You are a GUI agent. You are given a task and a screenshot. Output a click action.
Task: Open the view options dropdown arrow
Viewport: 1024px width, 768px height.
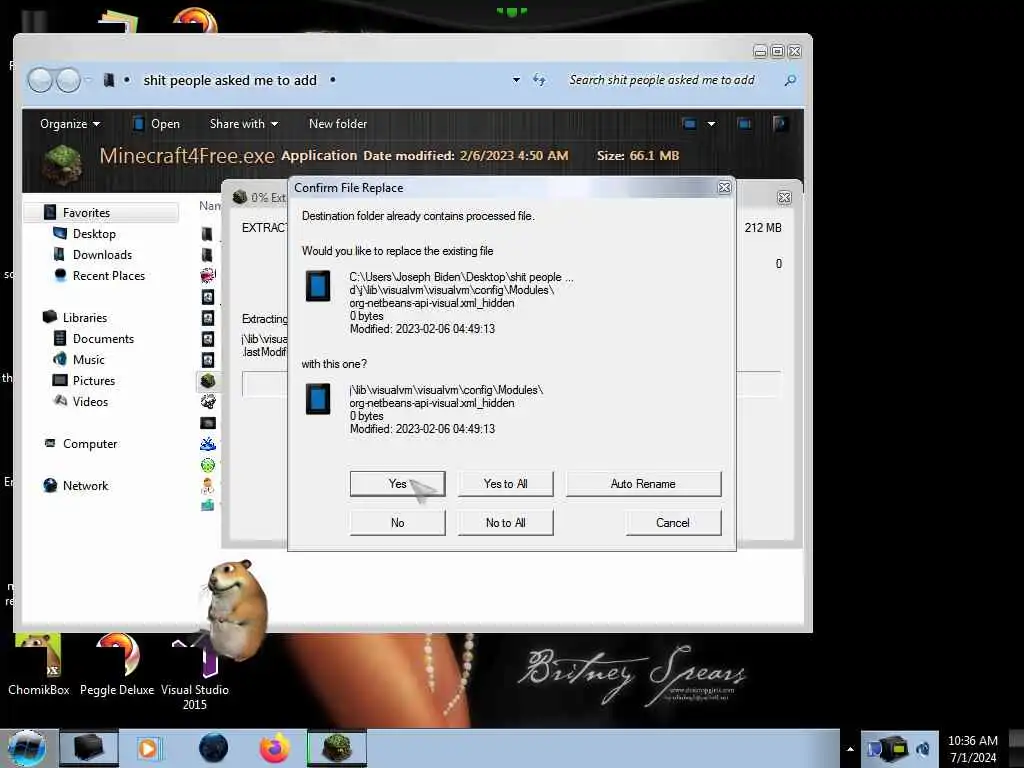(711, 124)
